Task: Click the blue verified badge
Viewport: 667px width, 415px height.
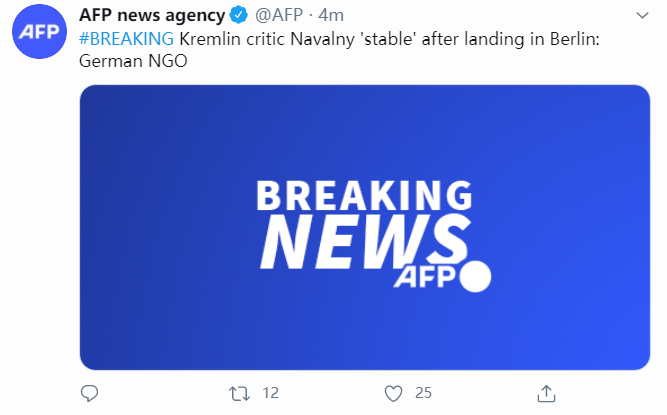Action: pyautogui.click(x=238, y=17)
